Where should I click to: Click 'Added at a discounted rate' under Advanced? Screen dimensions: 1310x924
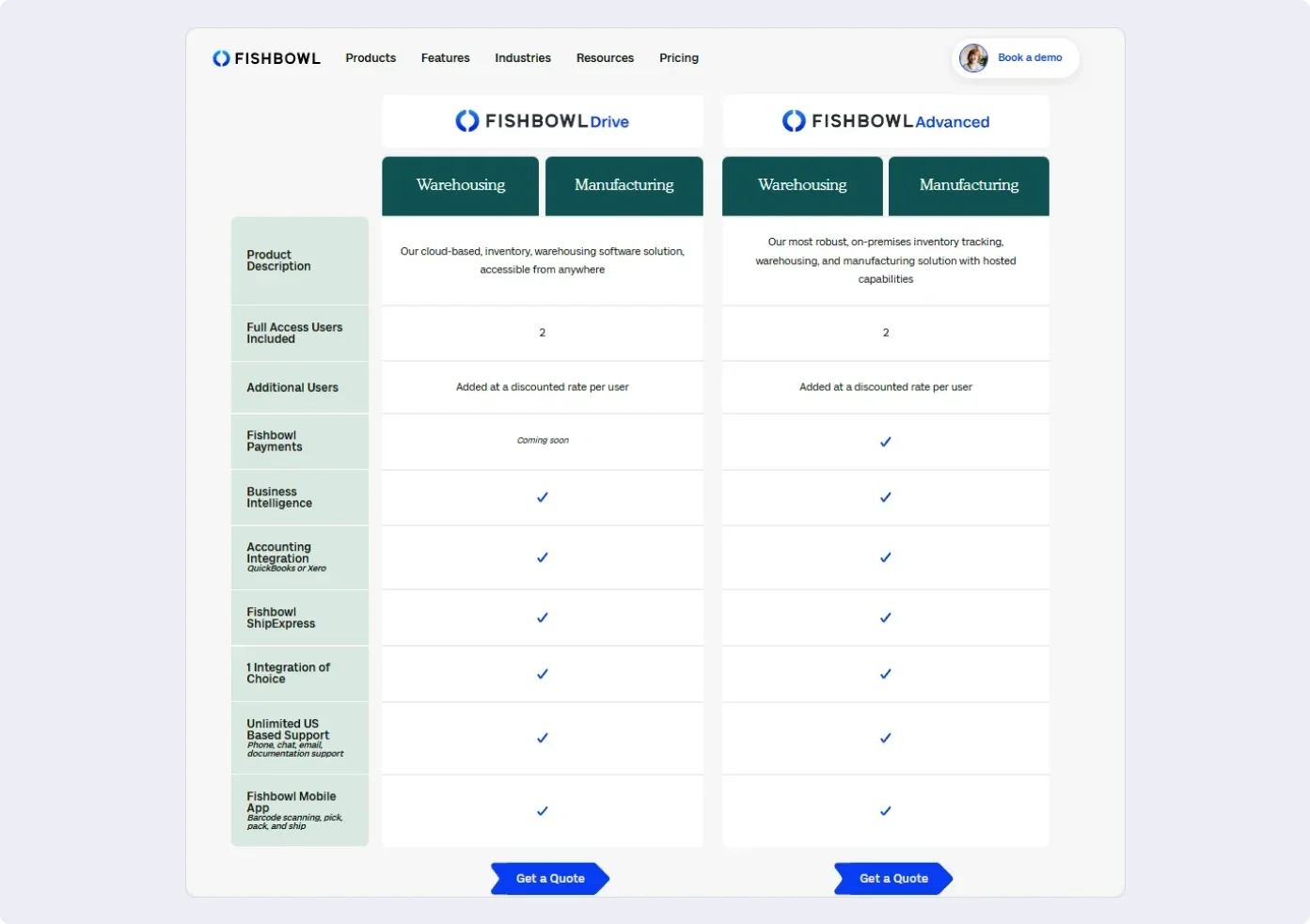(886, 387)
